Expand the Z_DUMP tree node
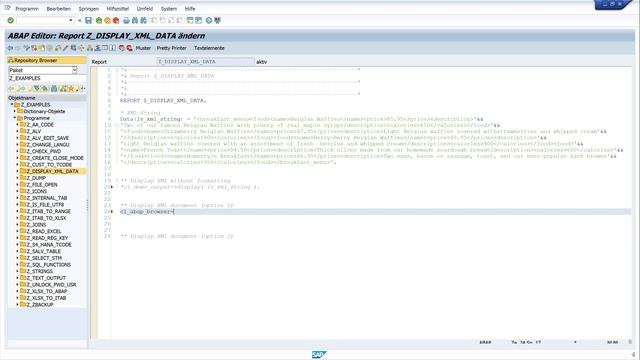 [18, 178]
